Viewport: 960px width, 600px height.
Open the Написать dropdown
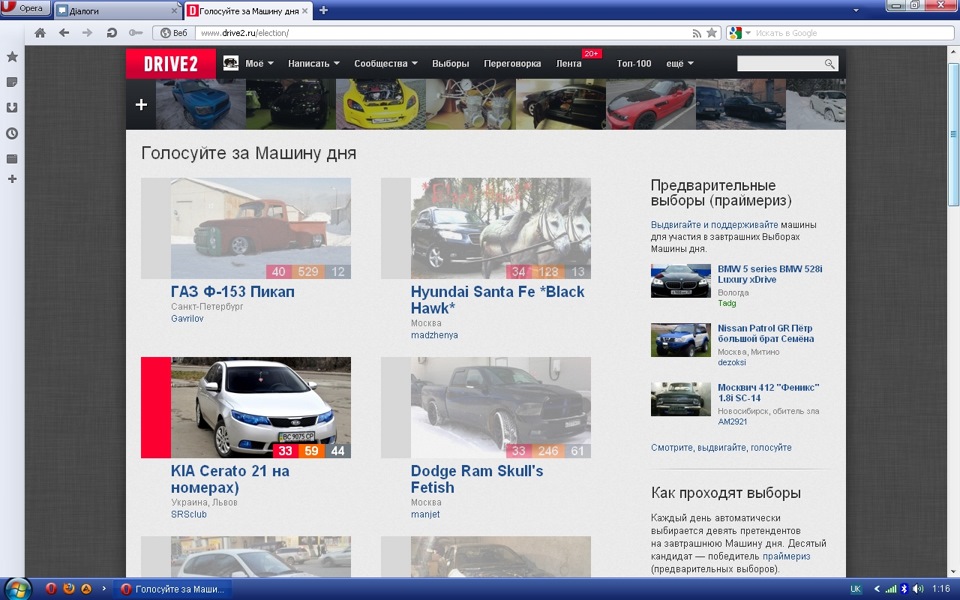[312, 62]
